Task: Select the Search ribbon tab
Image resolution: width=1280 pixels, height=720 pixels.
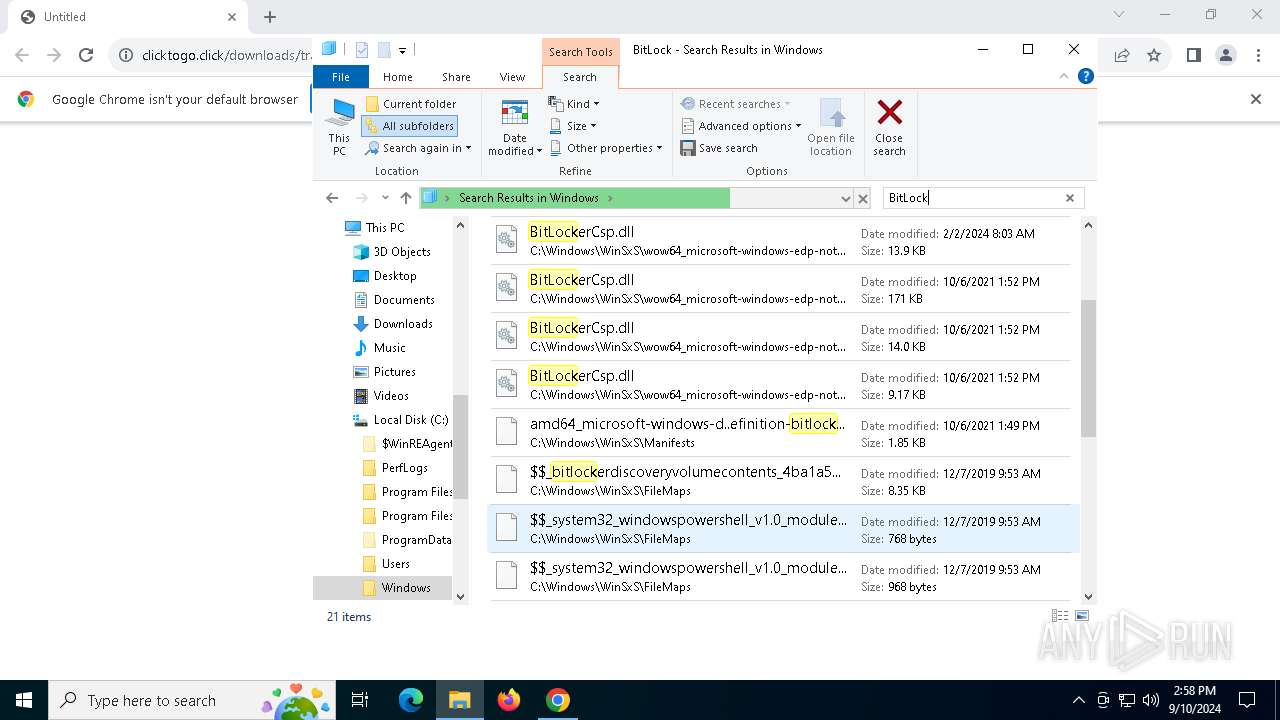Action: 580,77
